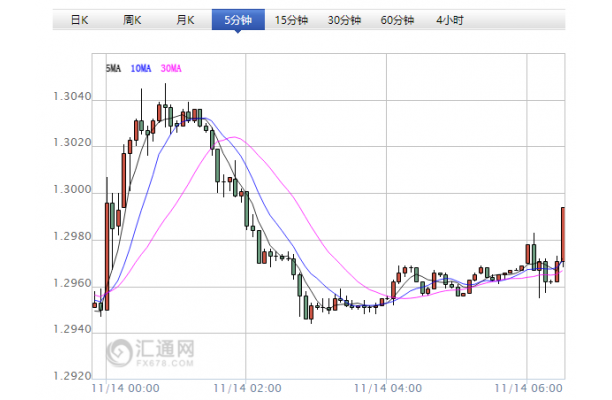Show the 60分钟 interval chart
The image size is (612, 400).
(400, 19)
